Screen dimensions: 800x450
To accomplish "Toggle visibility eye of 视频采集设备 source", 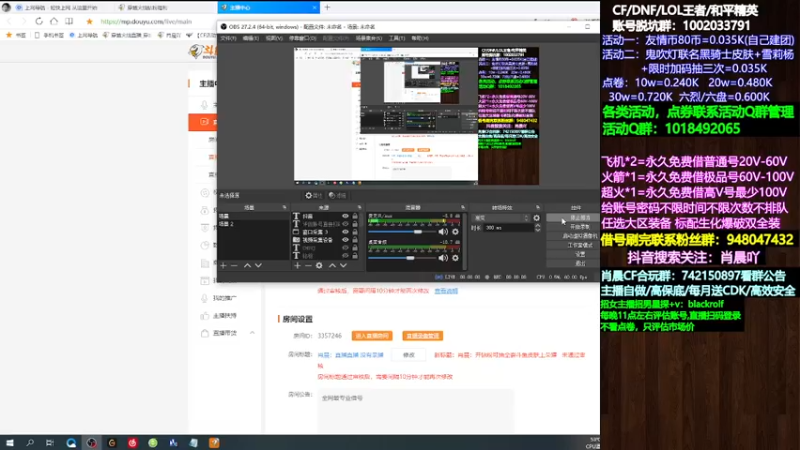I will [x=345, y=240].
